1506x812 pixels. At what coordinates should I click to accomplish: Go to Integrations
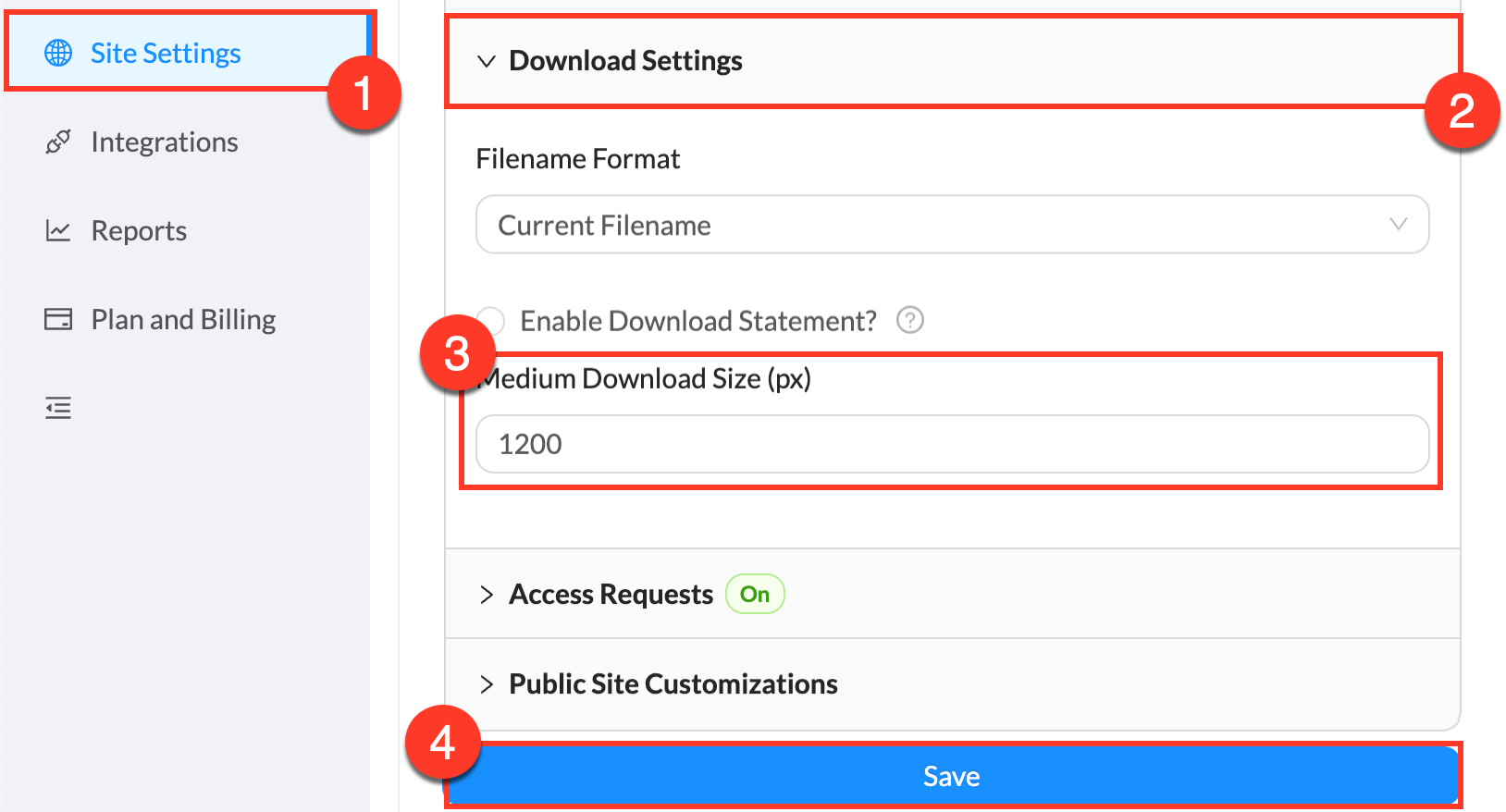pyautogui.click(x=164, y=141)
